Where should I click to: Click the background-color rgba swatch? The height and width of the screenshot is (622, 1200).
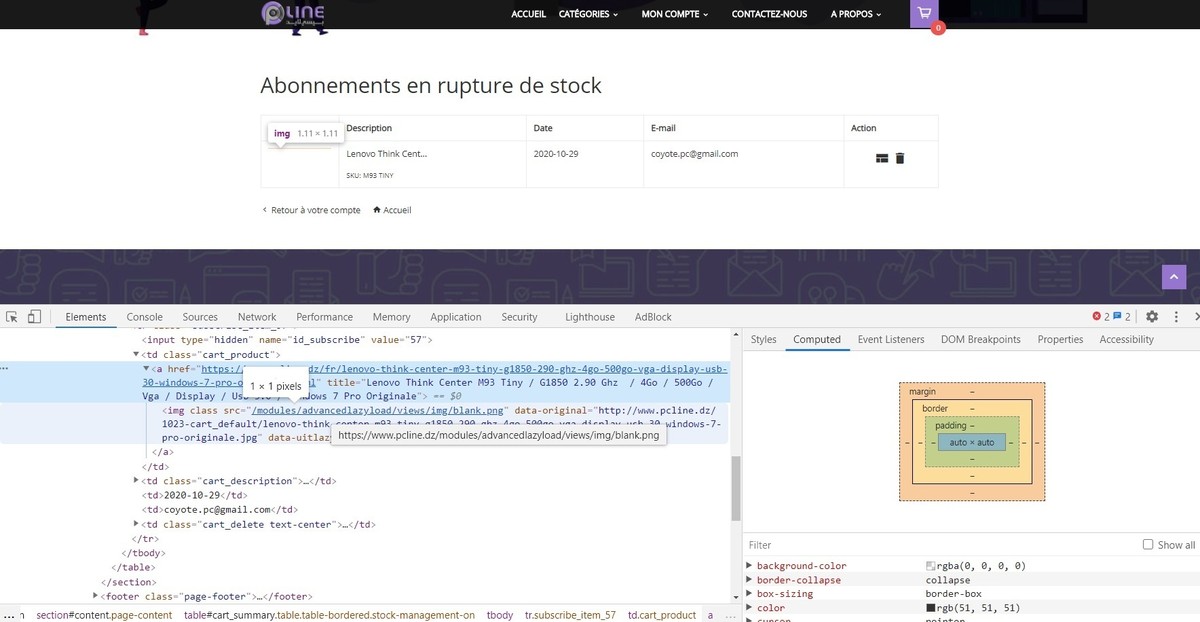coord(930,566)
